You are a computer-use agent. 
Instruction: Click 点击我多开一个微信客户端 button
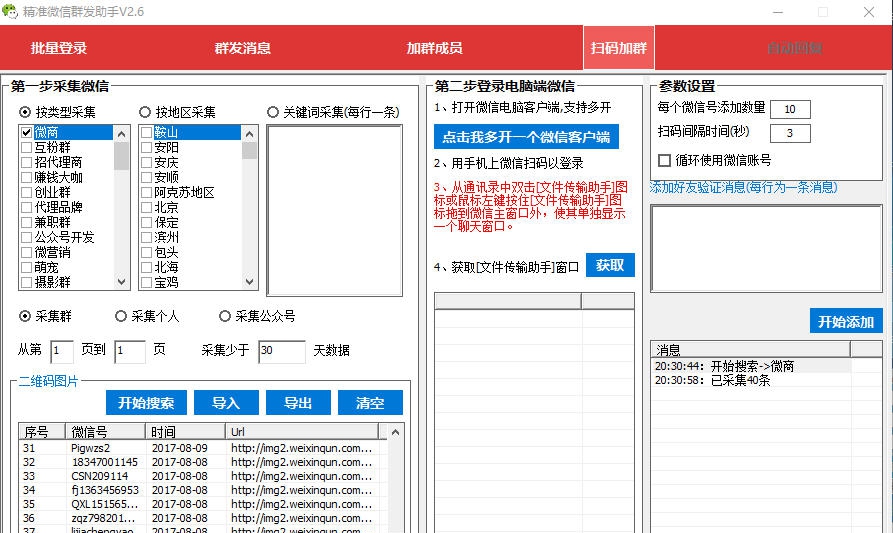click(526, 137)
